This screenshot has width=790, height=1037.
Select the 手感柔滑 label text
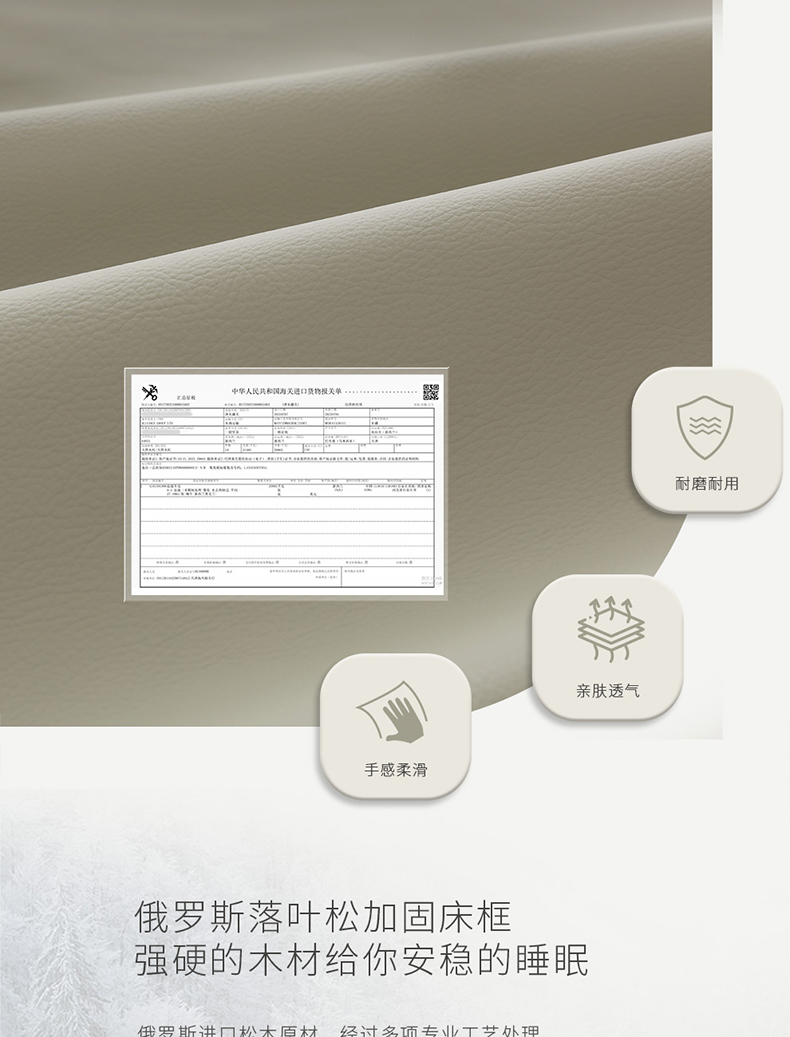point(395,770)
